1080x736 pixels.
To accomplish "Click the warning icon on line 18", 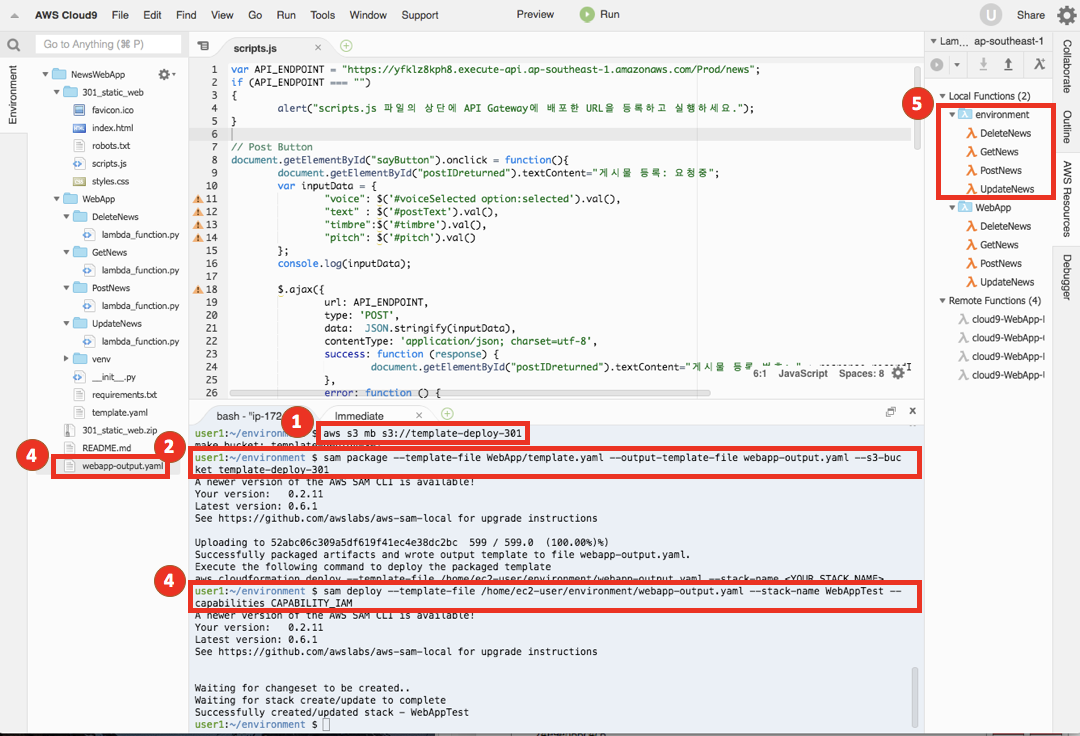I will (198, 290).
